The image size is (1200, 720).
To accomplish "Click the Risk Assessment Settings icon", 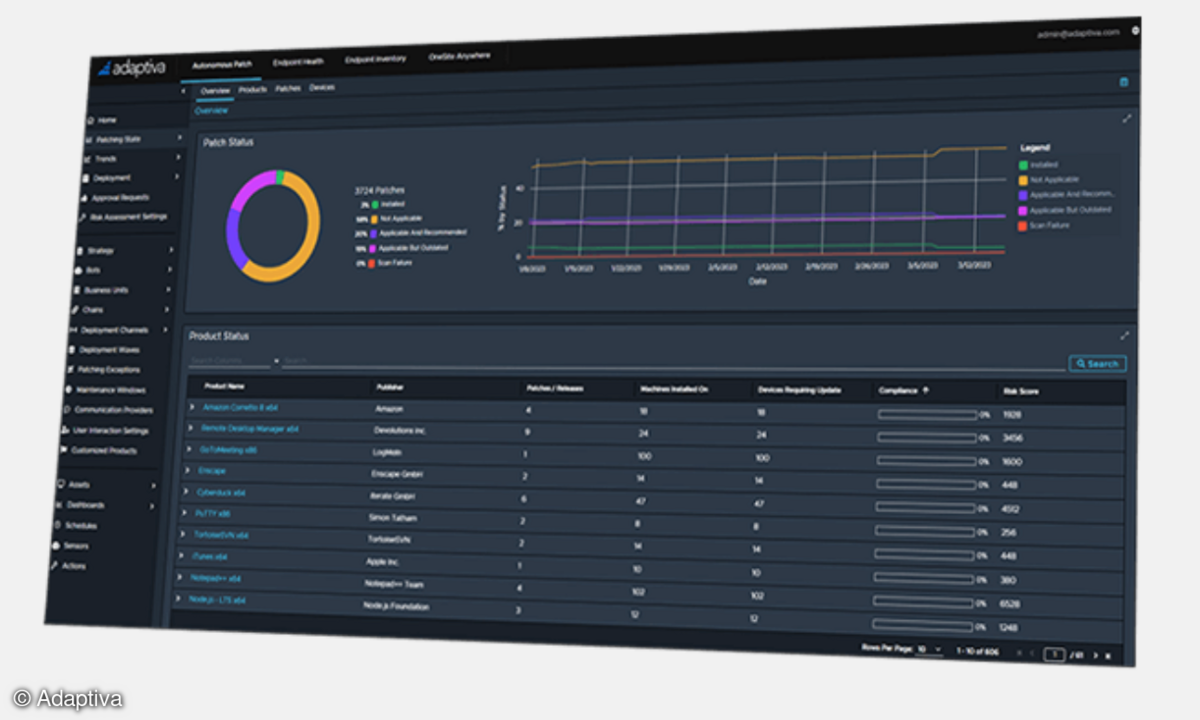I will pyautogui.click(x=84, y=217).
